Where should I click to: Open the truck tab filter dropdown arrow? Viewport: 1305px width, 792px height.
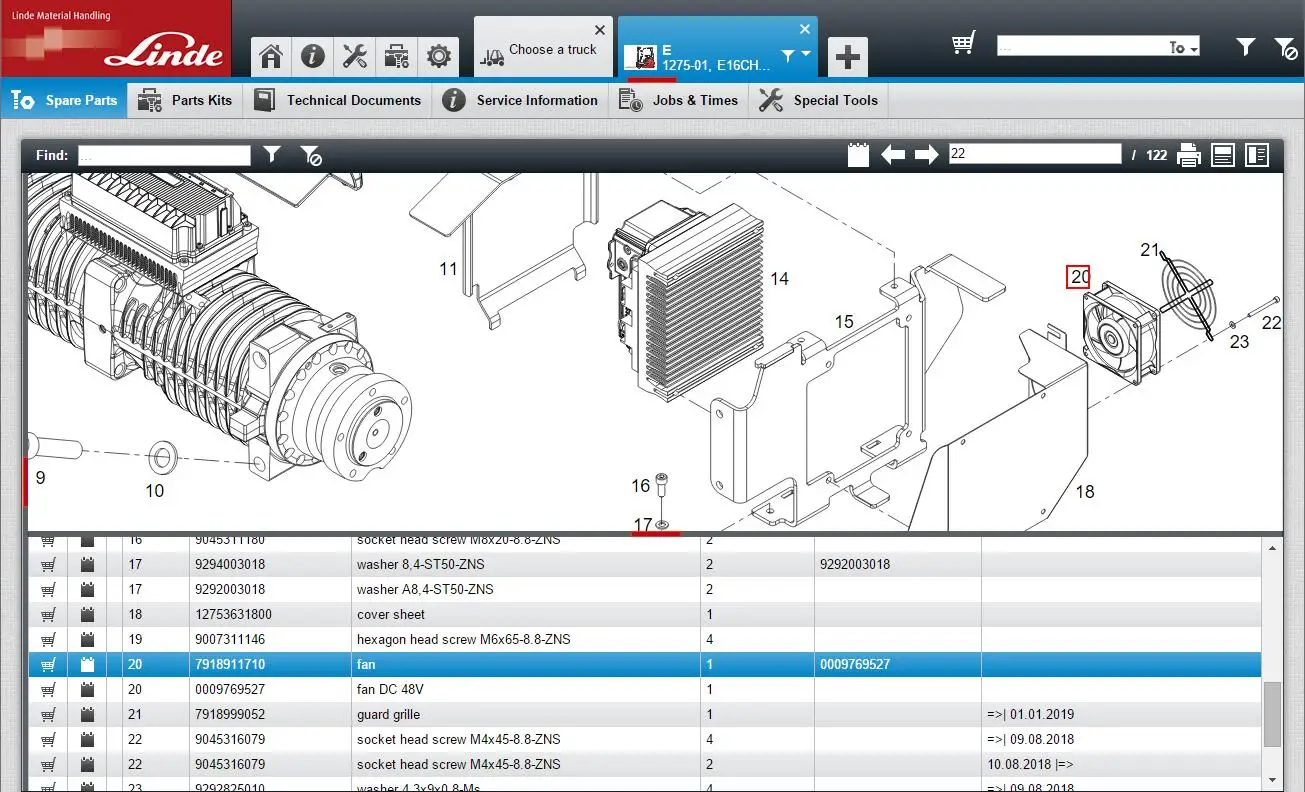click(x=806, y=56)
